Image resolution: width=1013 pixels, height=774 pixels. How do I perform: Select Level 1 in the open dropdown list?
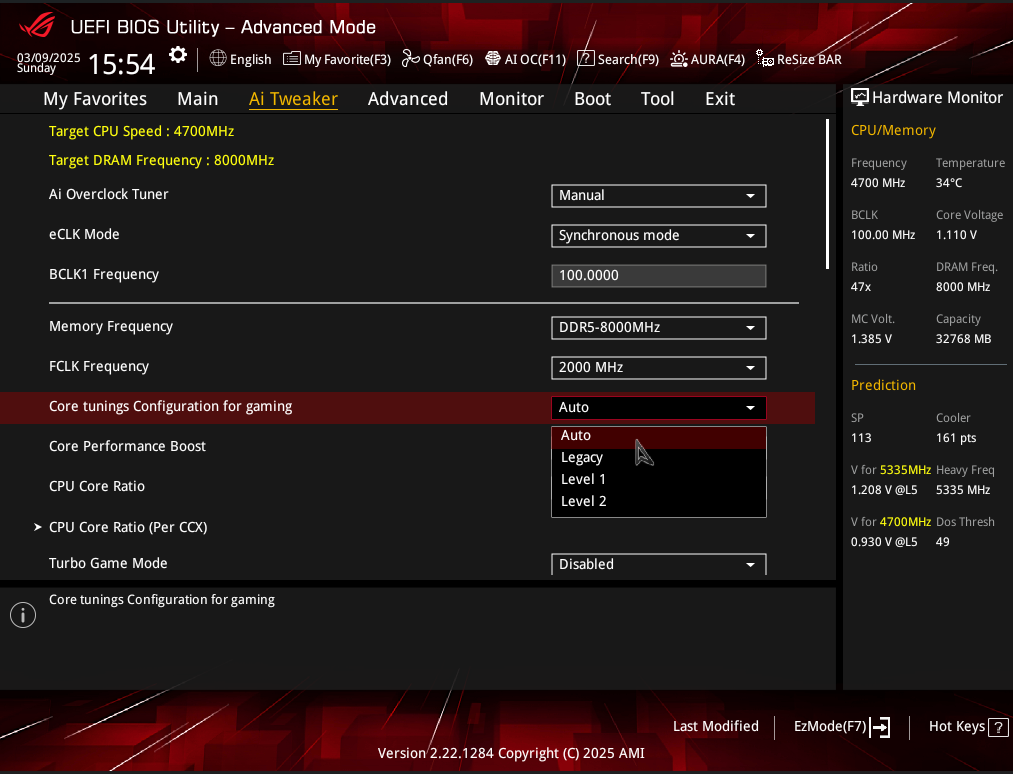pyautogui.click(x=584, y=479)
